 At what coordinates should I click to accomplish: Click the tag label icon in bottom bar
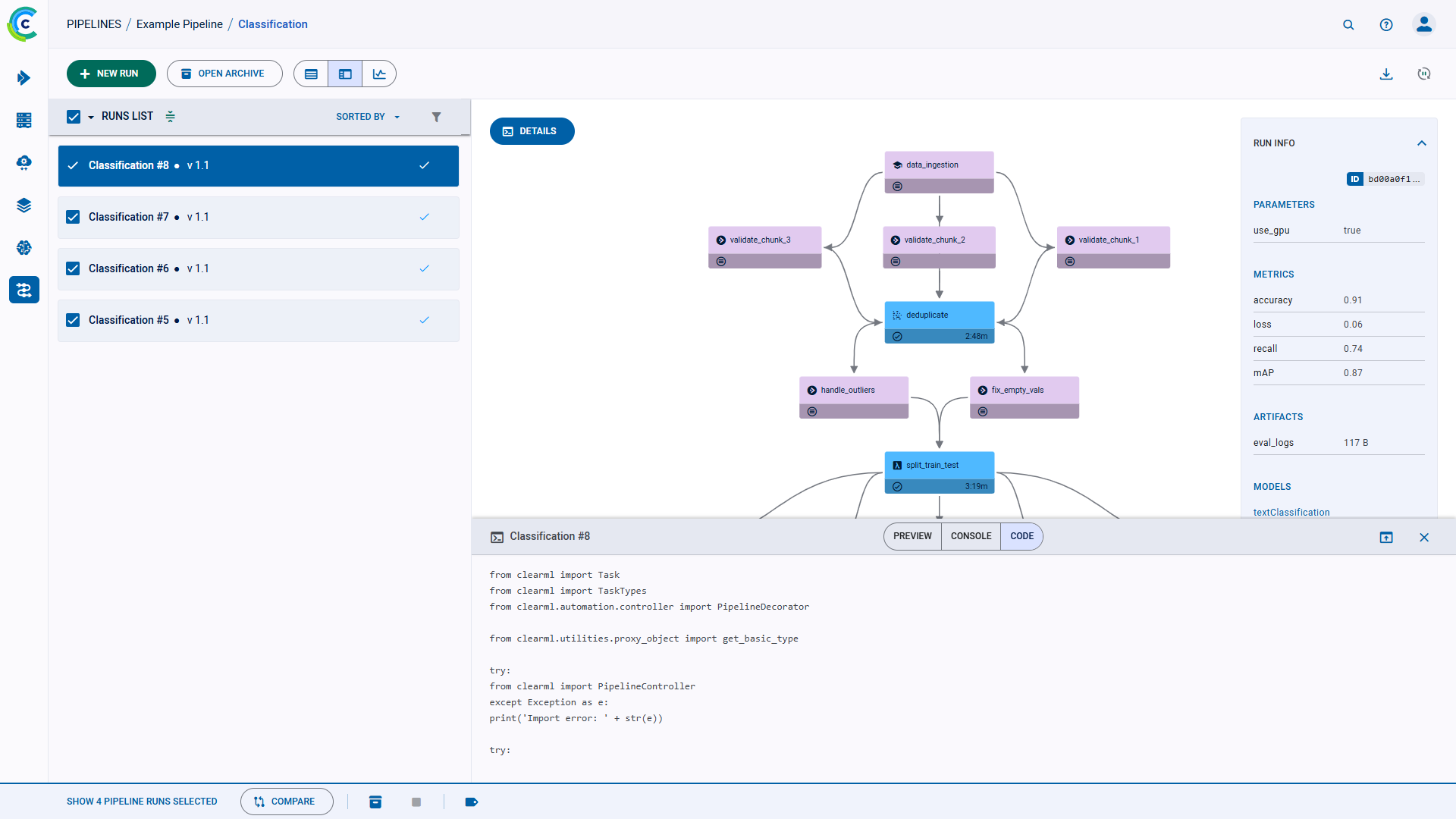(471, 802)
